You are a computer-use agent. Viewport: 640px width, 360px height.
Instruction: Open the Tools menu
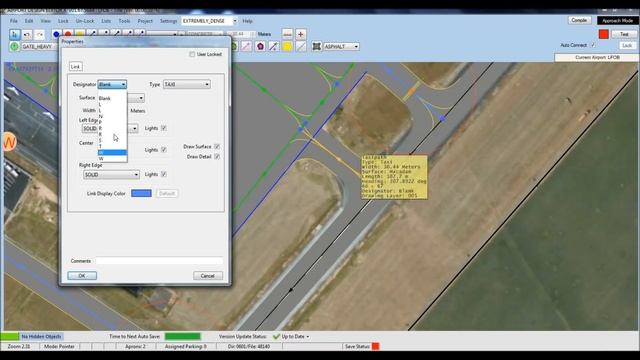[124, 21]
